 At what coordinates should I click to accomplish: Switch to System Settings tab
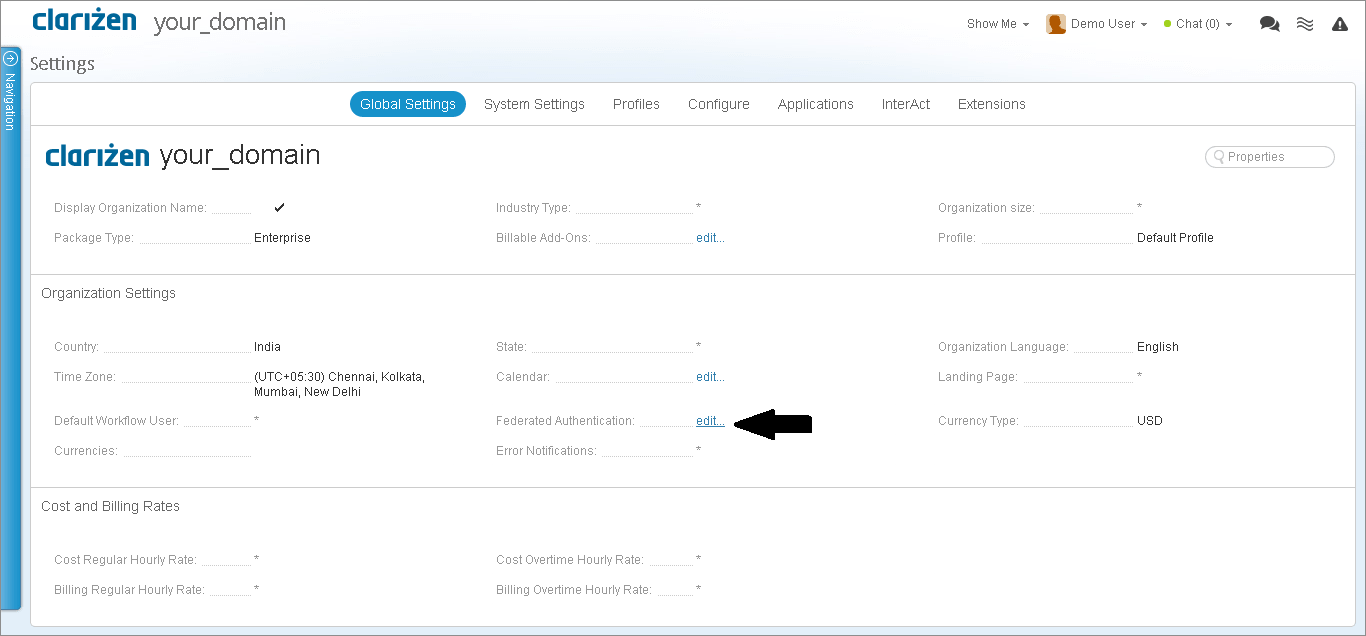[534, 104]
